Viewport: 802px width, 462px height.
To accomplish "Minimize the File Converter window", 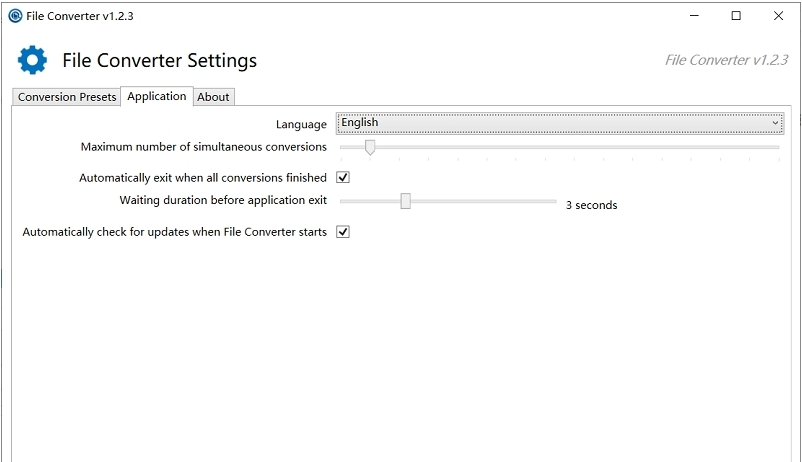I will pos(694,16).
